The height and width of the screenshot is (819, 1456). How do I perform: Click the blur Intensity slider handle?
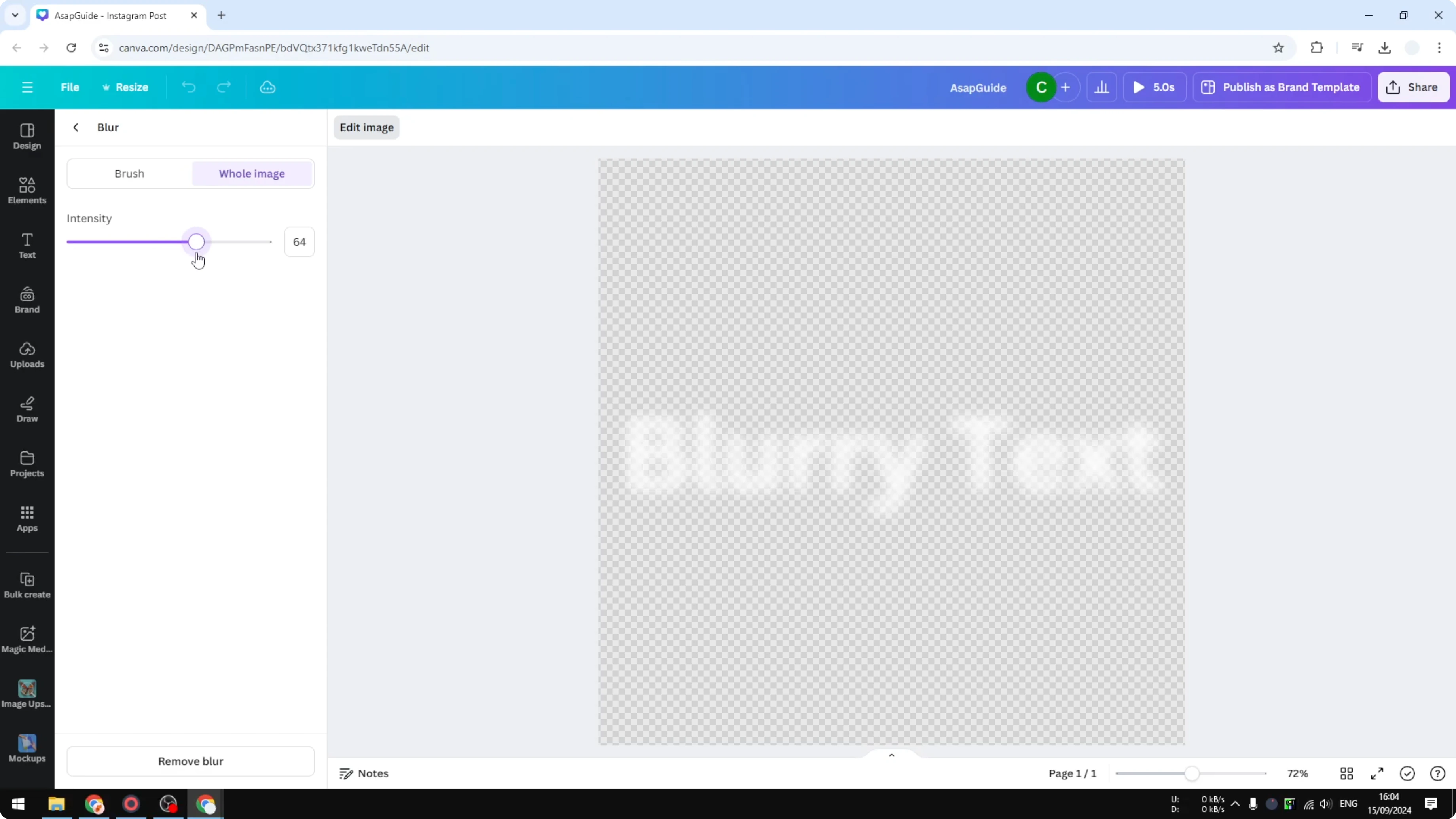point(196,242)
